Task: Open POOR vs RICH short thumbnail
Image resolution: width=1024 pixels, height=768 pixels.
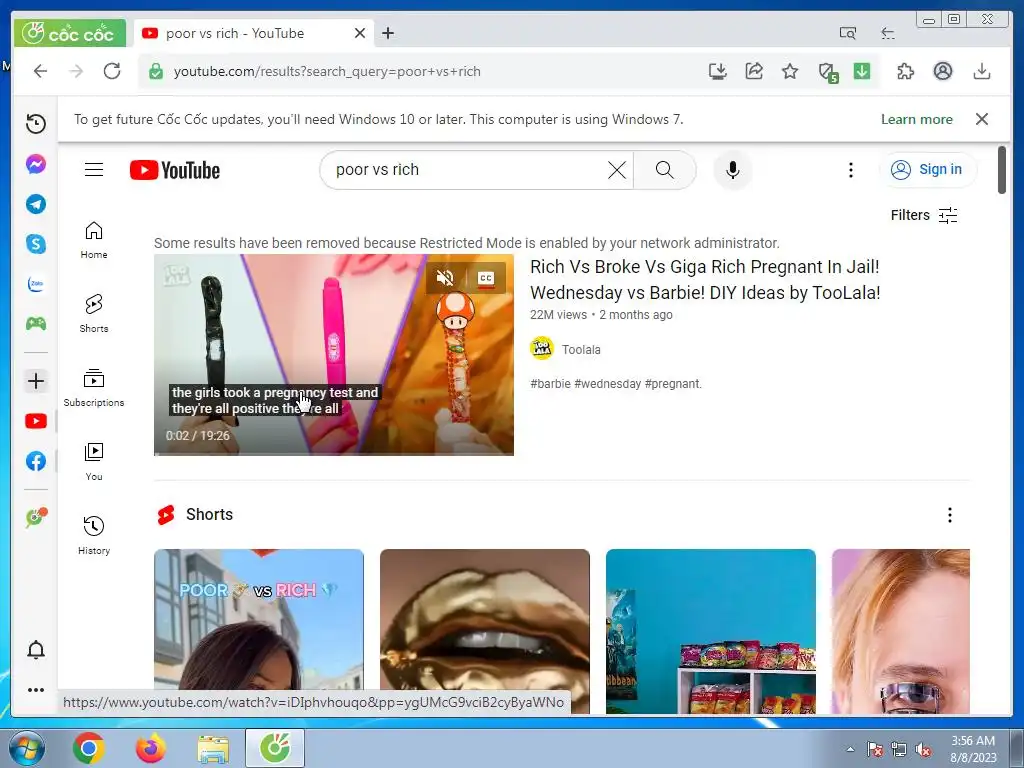Action: coord(259,632)
